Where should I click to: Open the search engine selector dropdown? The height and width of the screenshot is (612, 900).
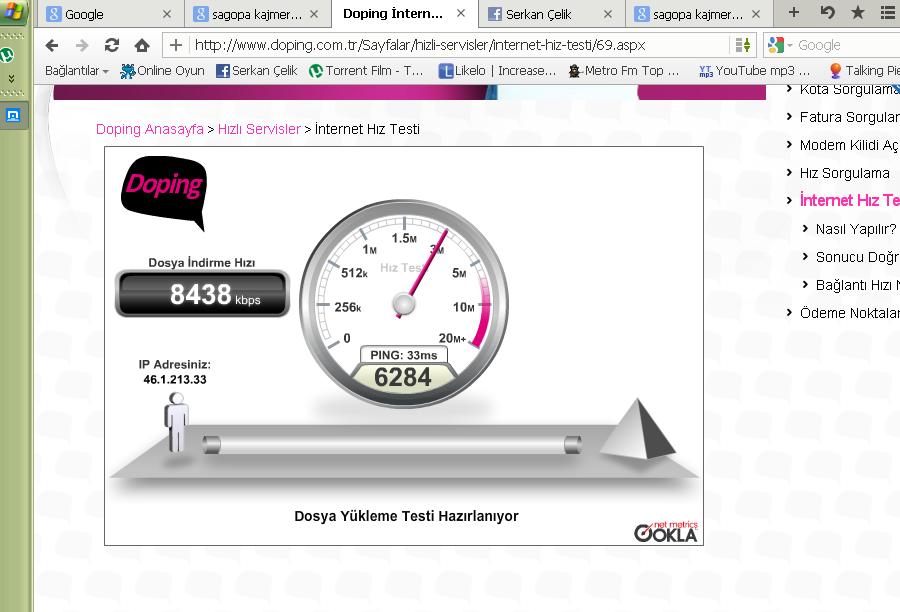tap(781, 45)
